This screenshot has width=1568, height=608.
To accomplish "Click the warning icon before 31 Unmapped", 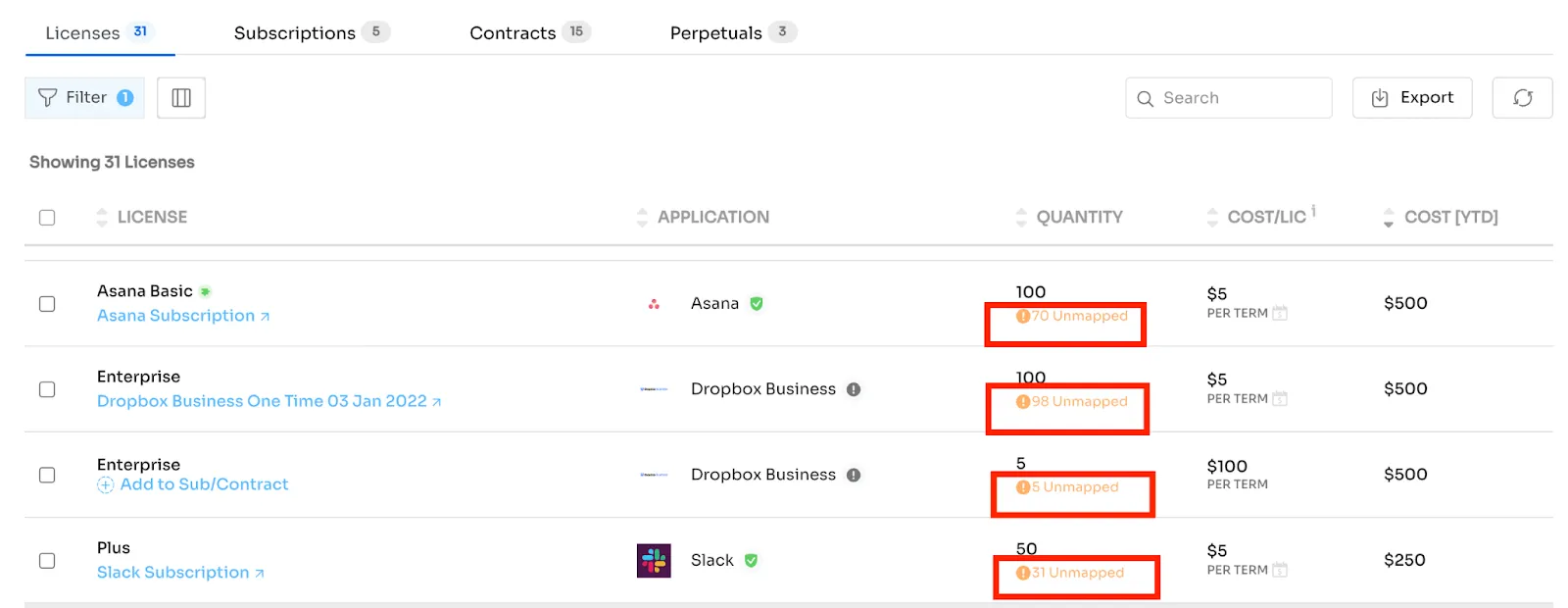I will coord(1023,573).
